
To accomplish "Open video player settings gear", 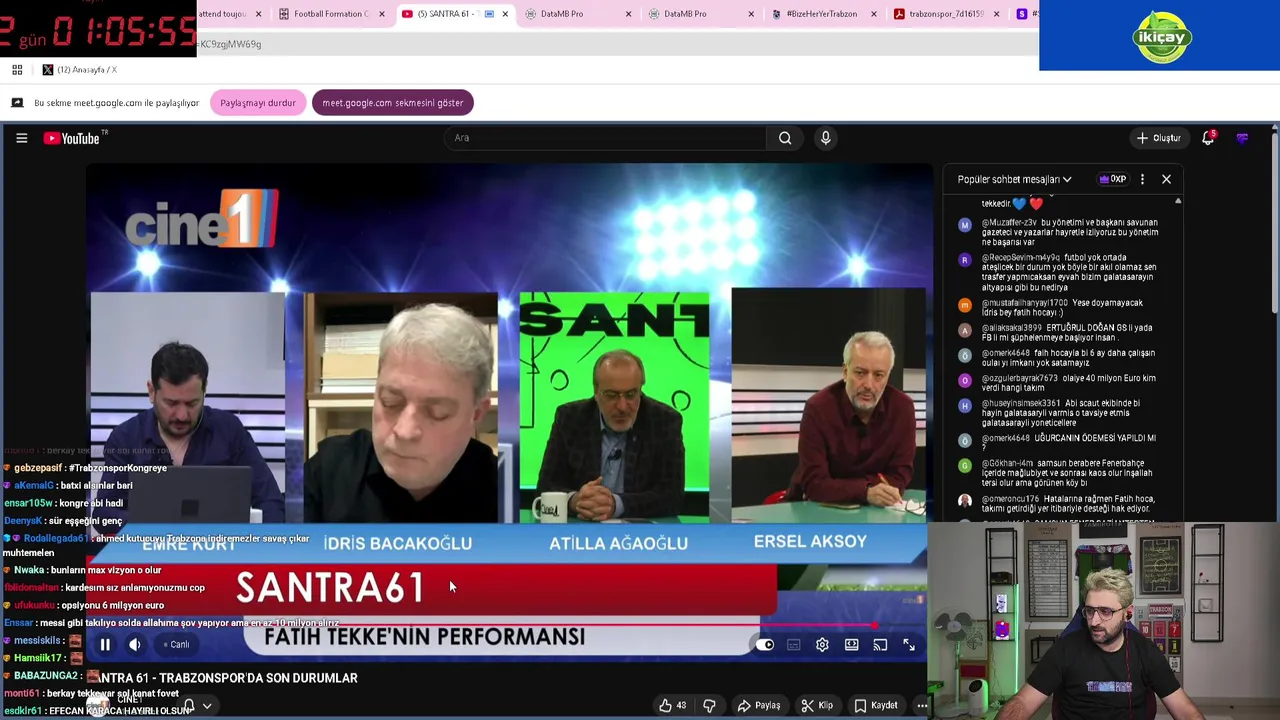I will click(x=822, y=645).
